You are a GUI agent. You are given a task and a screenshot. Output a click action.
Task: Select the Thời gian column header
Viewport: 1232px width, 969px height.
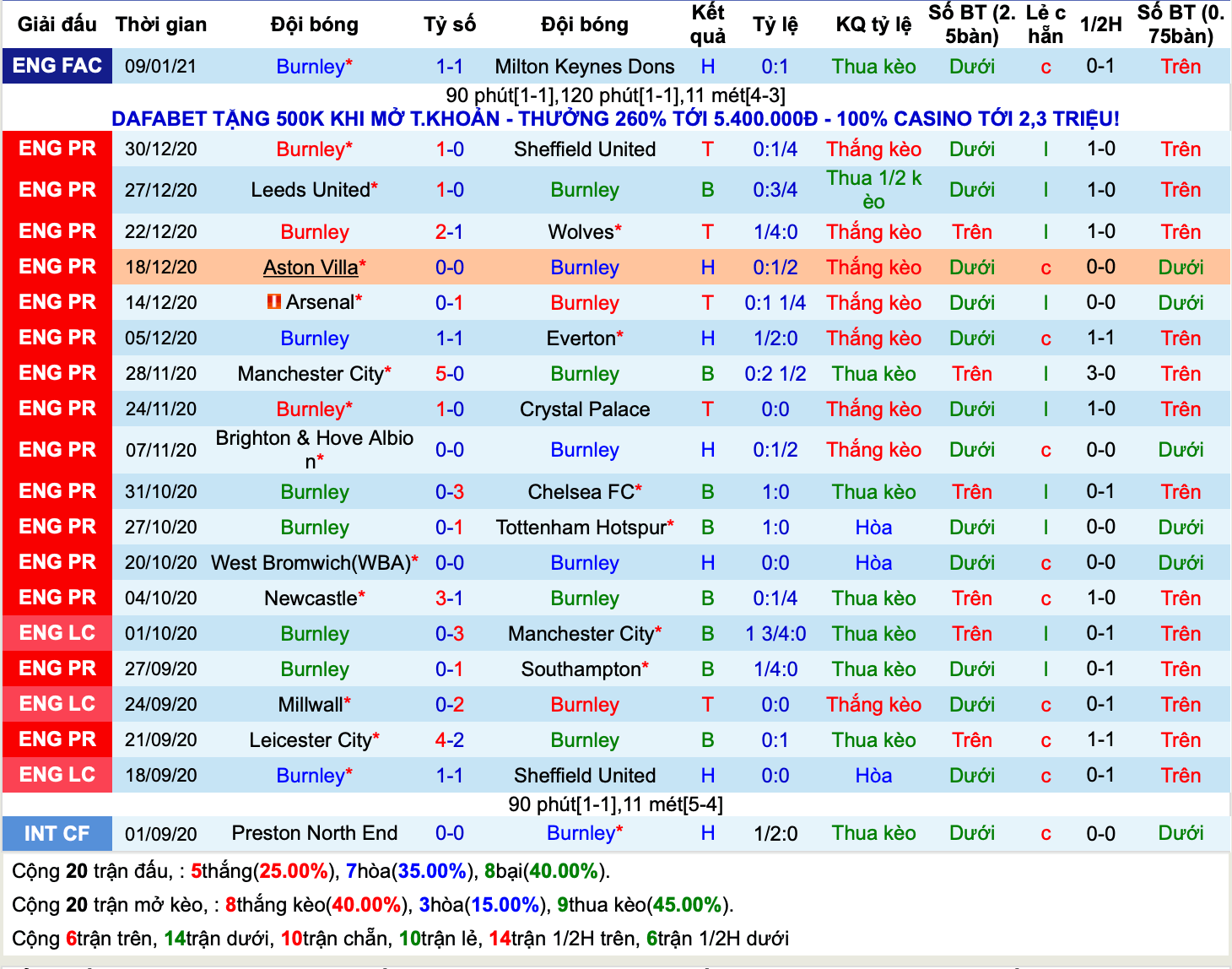pos(161,24)
